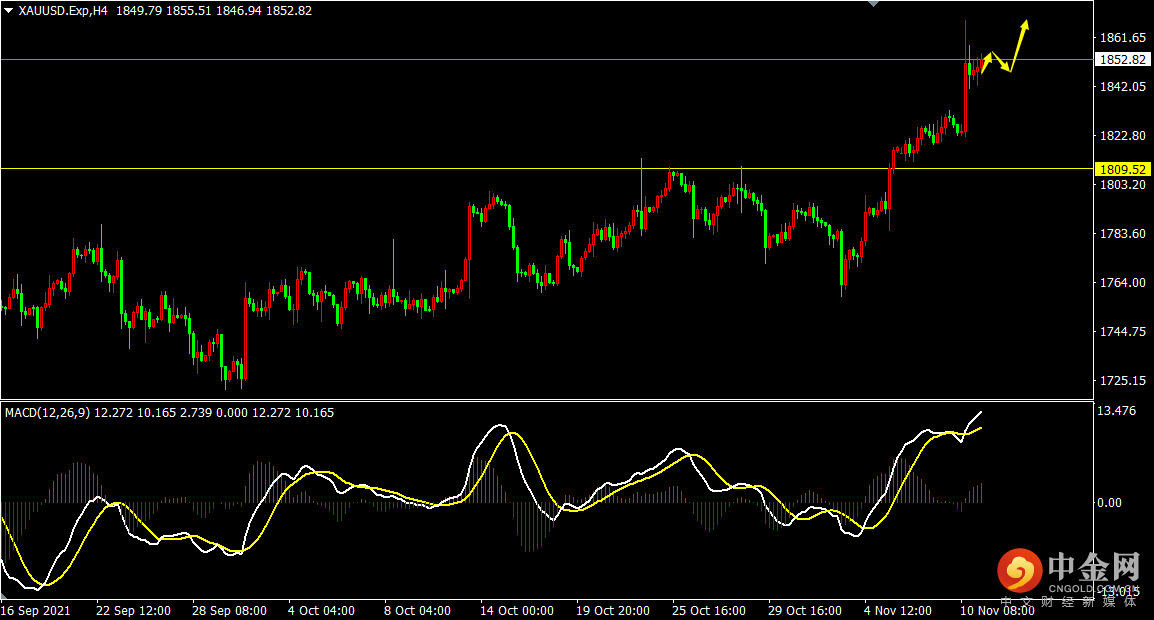The height and width of the screenshot is (620, 1154).
Task: Click the 1822.80 price scale value
Action: (1122, 135)
